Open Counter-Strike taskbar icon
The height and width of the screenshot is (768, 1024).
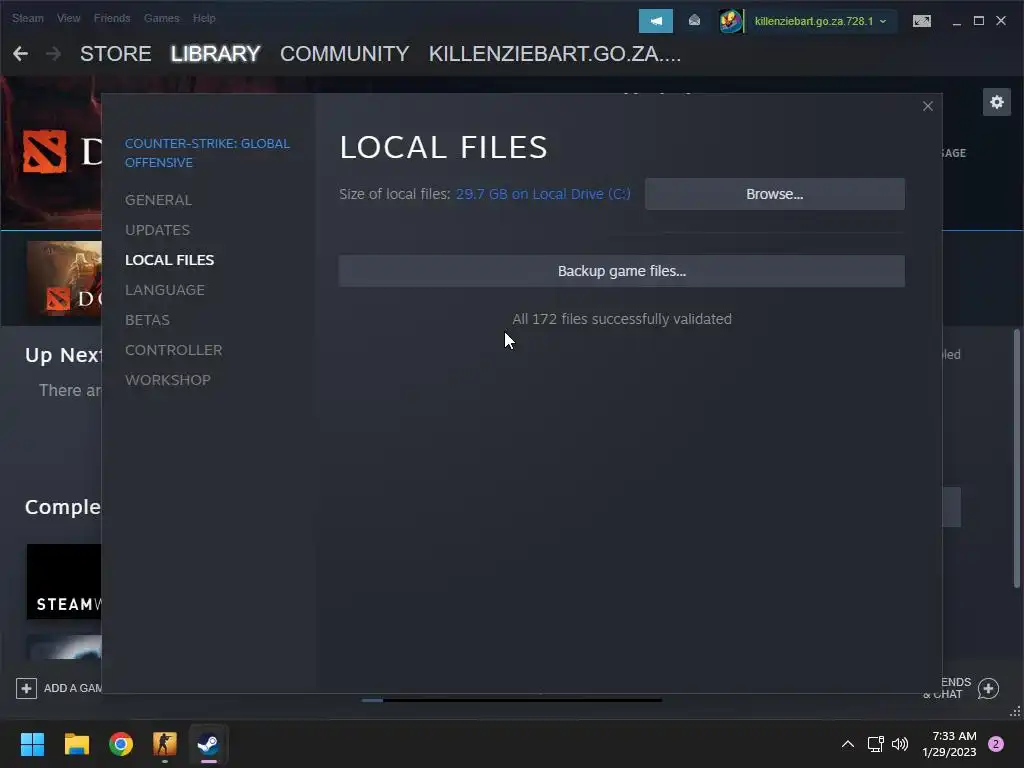click(165, 744)
